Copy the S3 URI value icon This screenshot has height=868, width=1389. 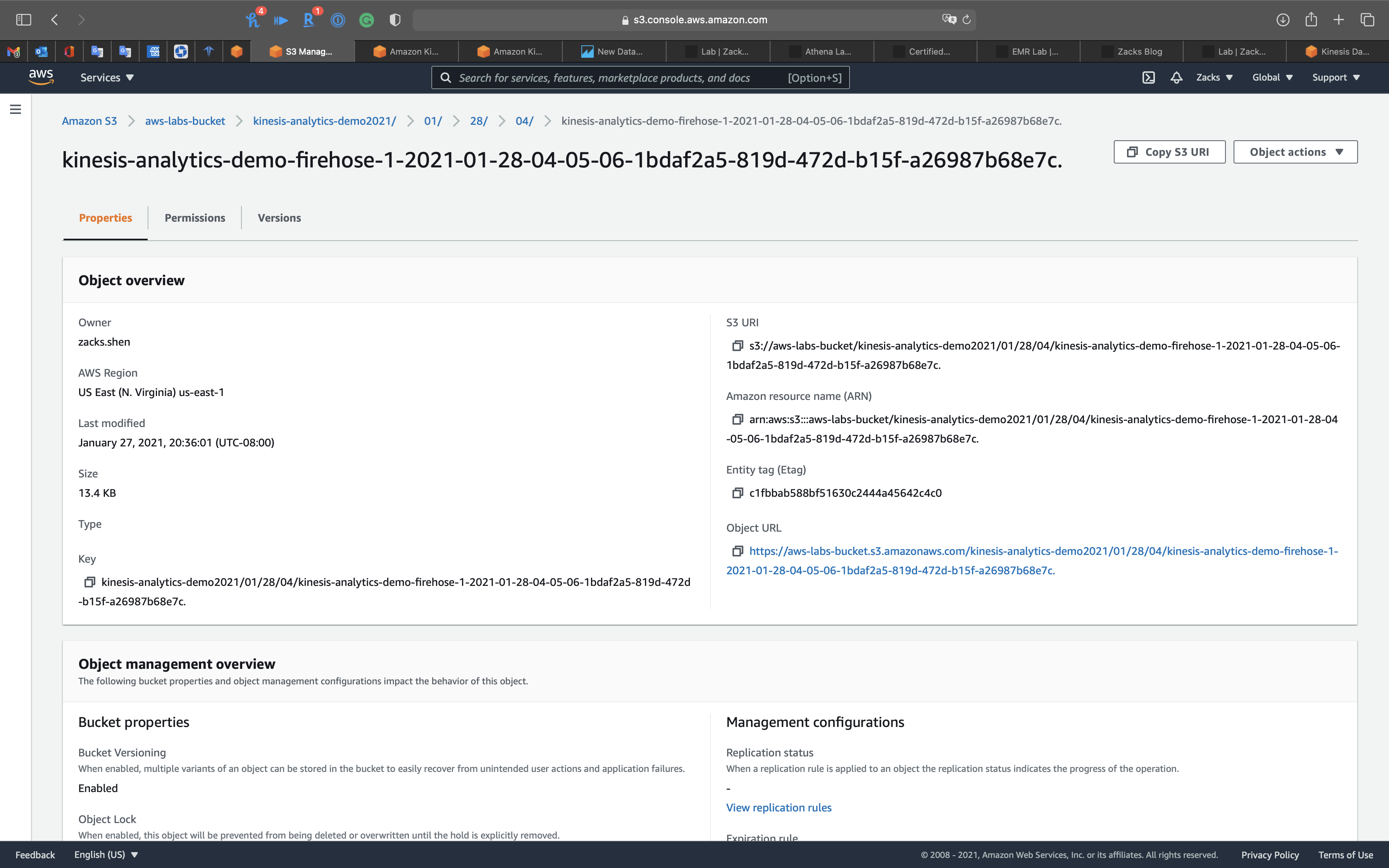[738, 346]
